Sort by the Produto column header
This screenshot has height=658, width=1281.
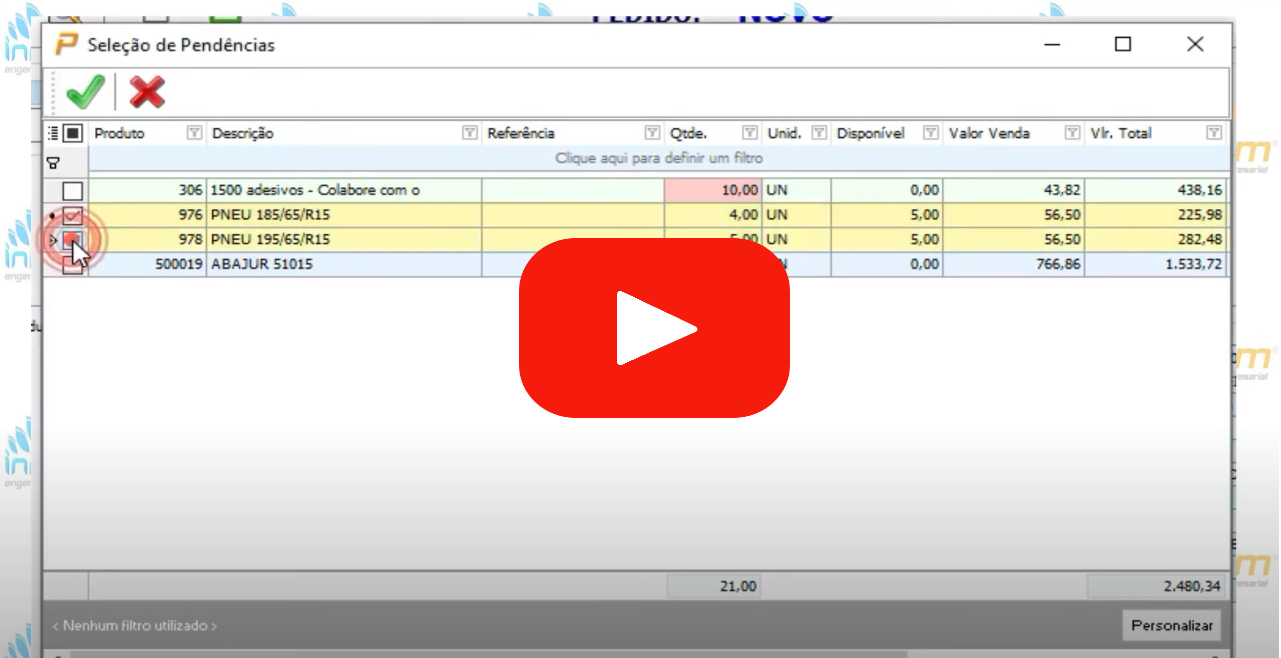coord(119,133)
